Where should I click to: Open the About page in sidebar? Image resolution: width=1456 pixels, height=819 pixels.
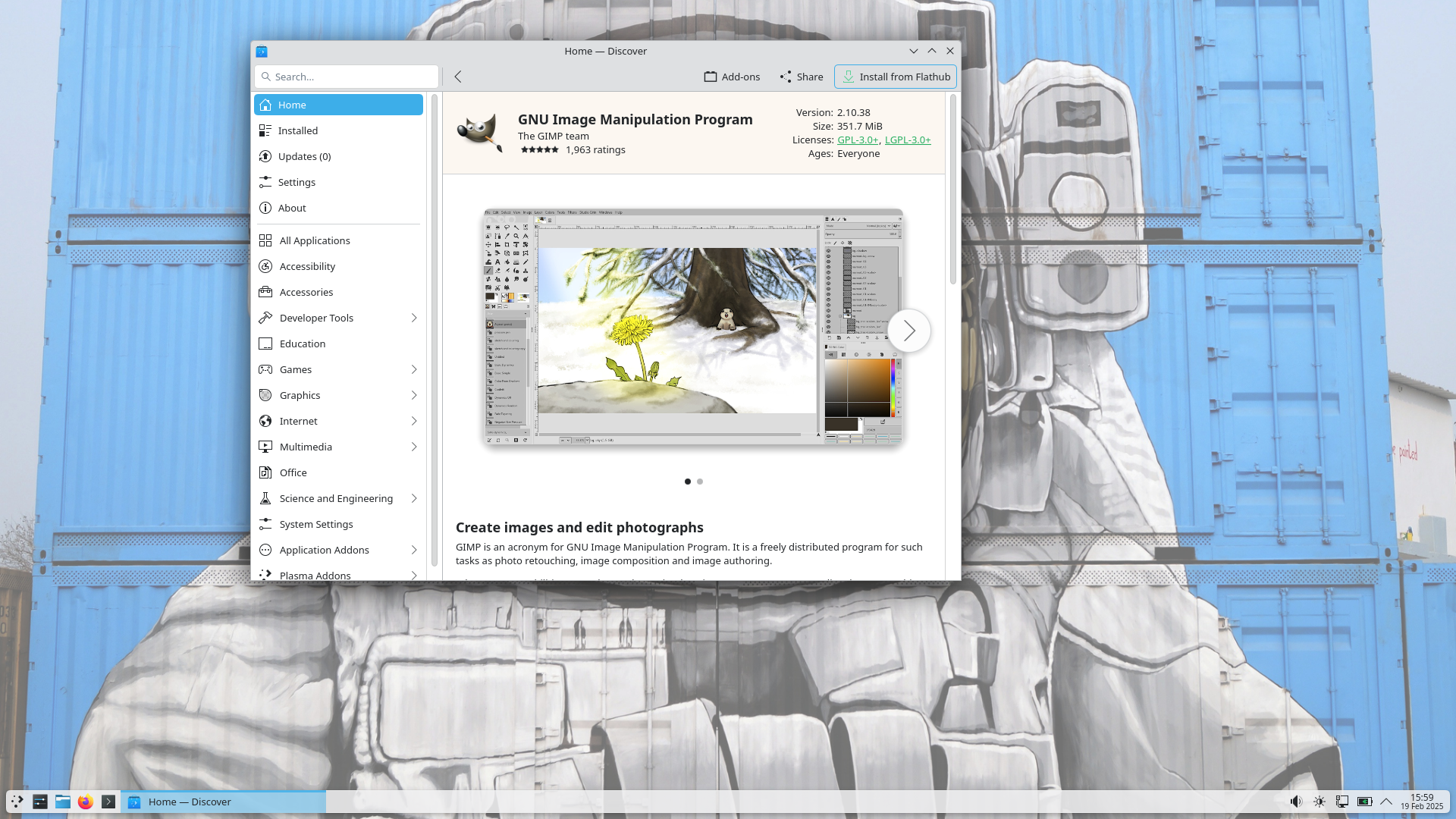[x=338, y=208]
